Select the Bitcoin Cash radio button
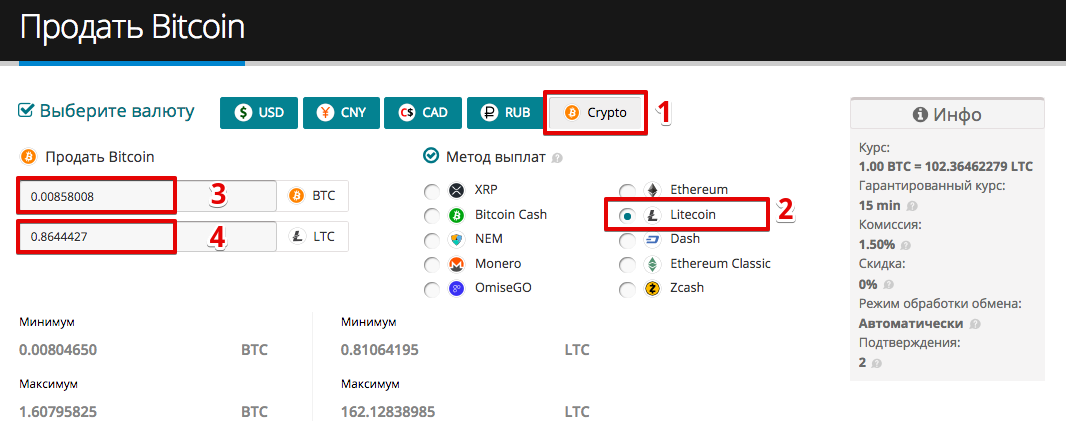The width and height of the screenshot is (1066, 435). pyautogui.click(x=432, y=216)
